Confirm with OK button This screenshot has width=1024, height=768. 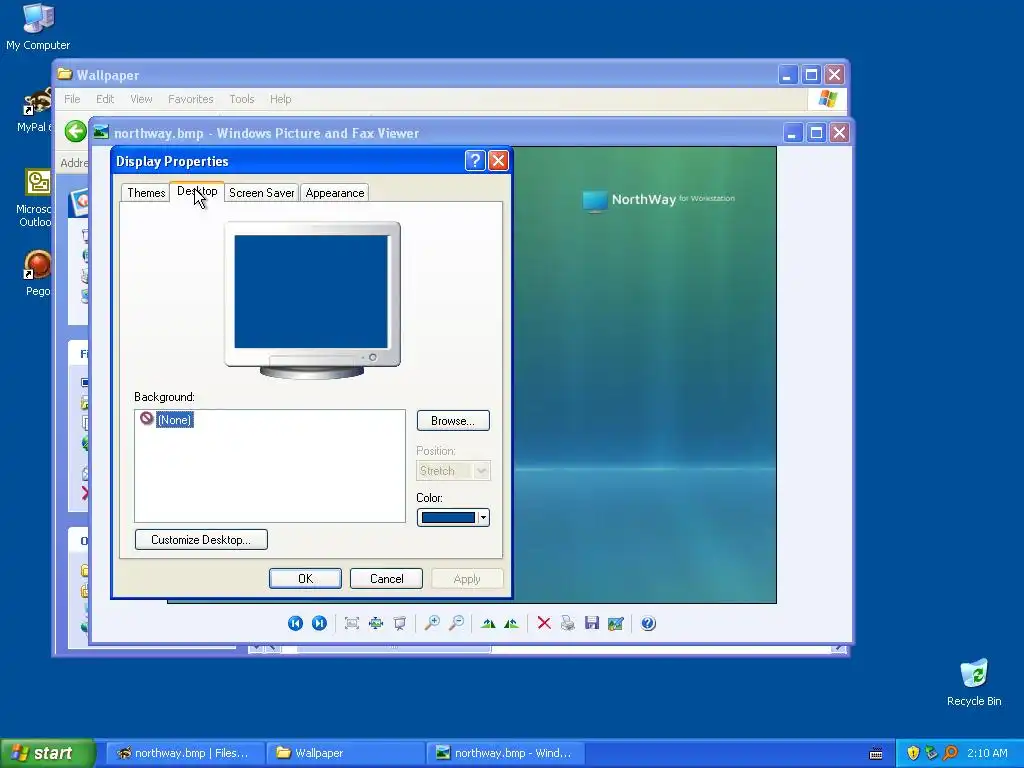pos(305,579)
